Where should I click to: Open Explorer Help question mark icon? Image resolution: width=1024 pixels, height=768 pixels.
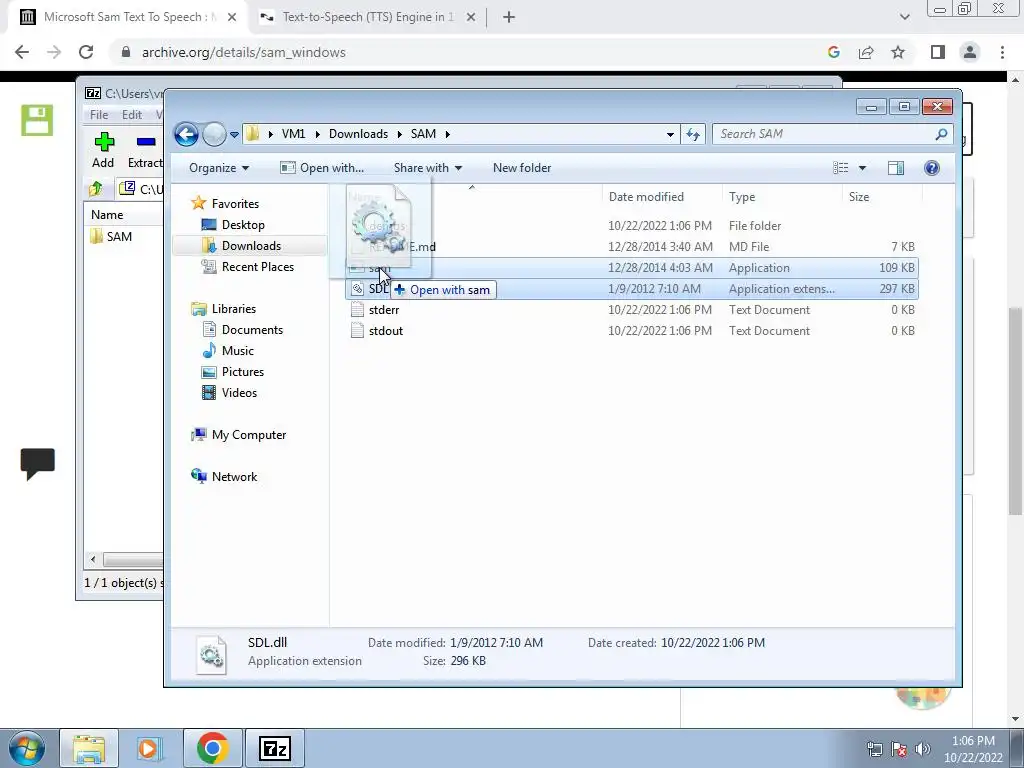932,168
